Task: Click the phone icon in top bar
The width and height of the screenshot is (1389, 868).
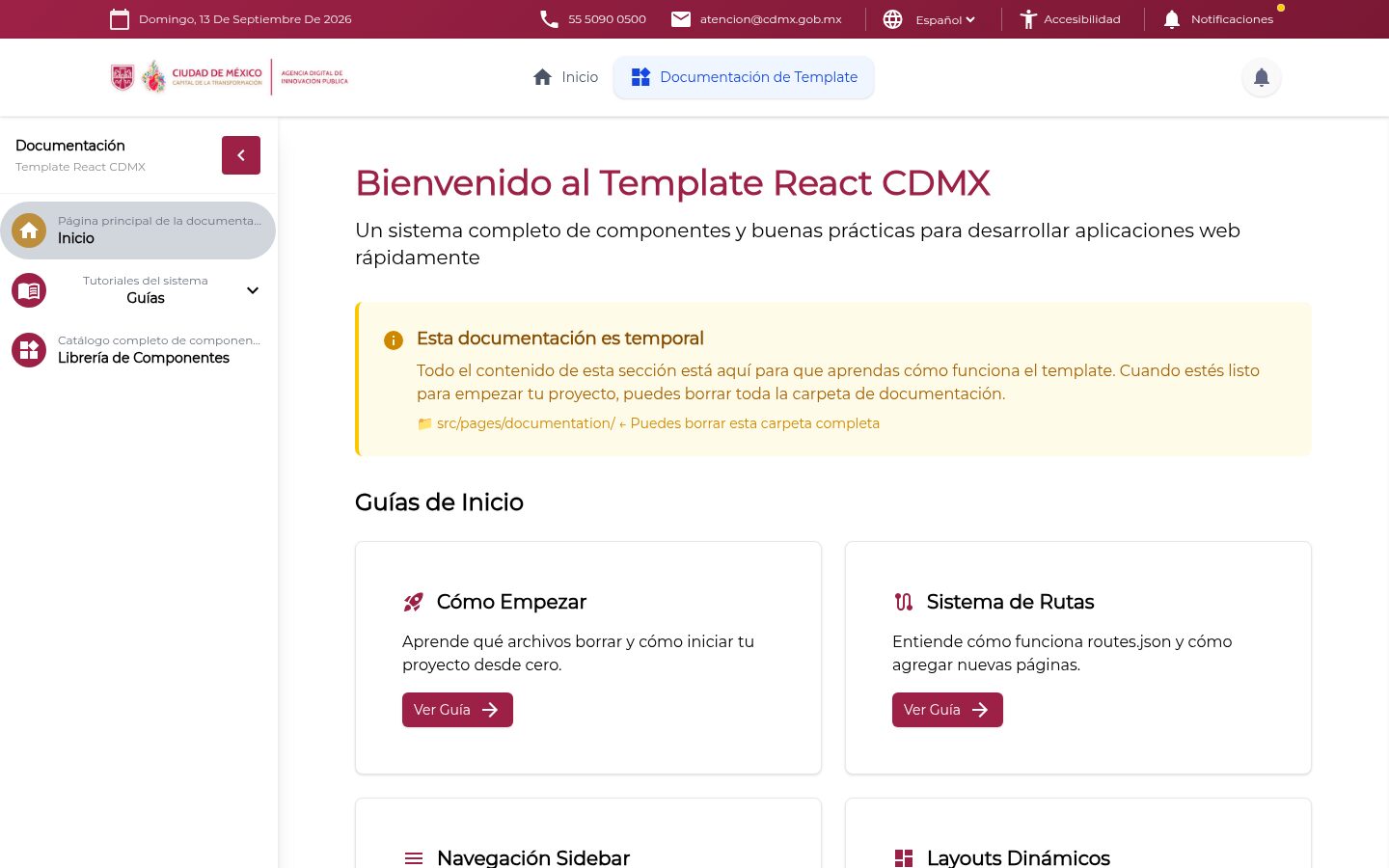Action: coord(549,19)
